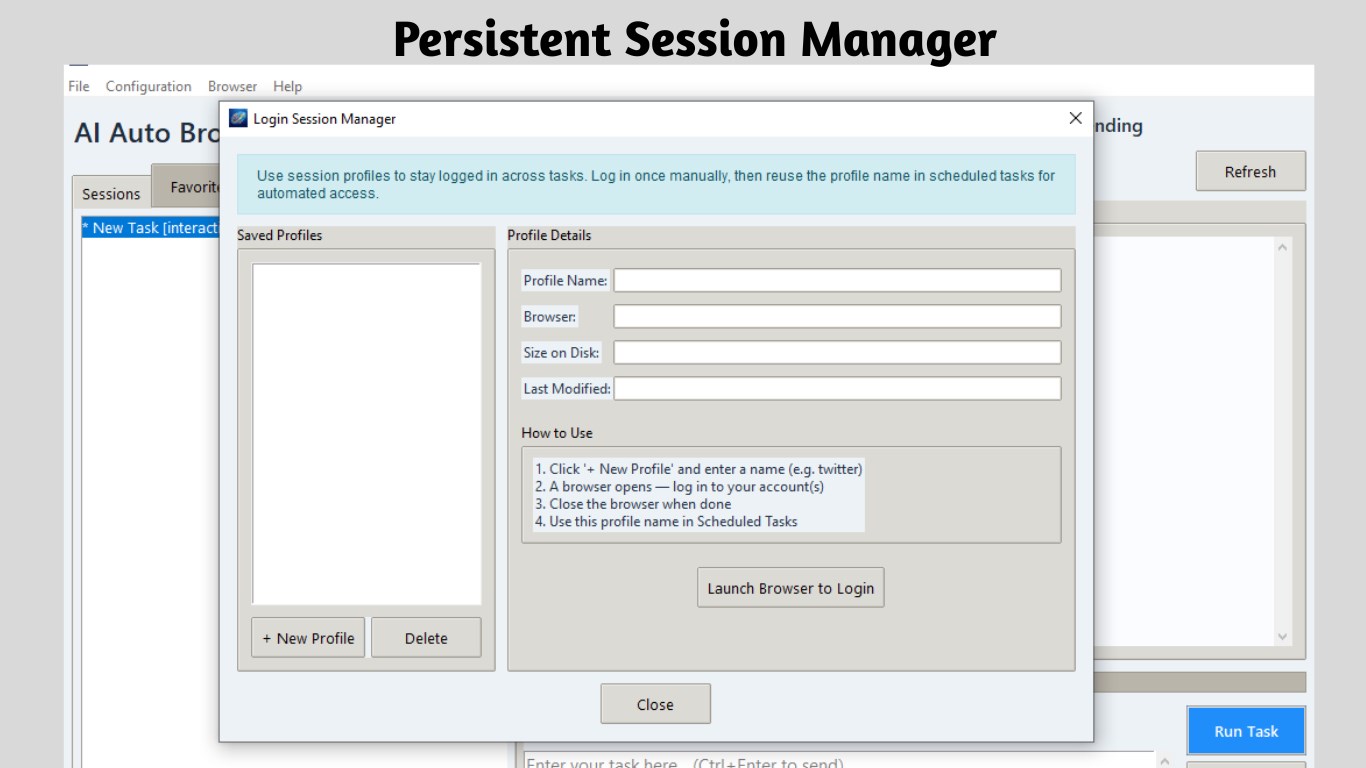The height and width of the screenshot is (768, 1366).
Task: Switch to the Favorites tab
Action: (186, 187)
